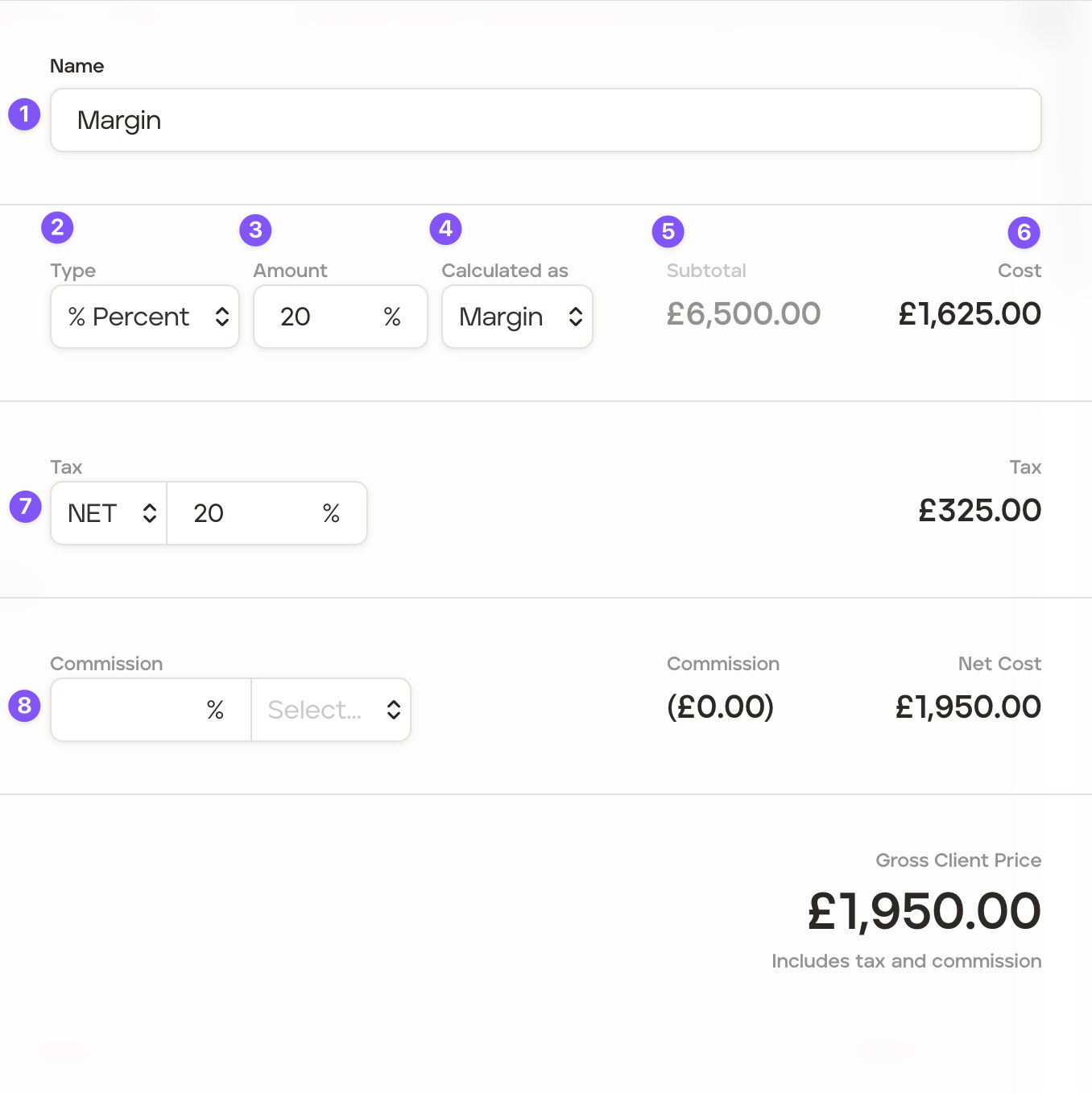The width and height of the screenshot is (1092, 1094).
Task: Click the number 8 badge beside Commission
Action: point(24,706)
